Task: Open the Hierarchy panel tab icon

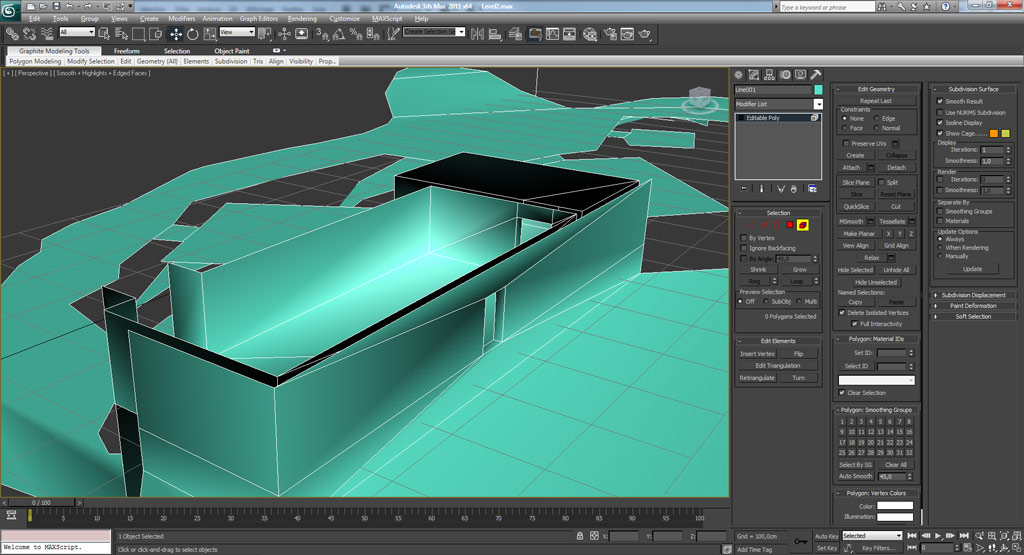Action: tap(771, 74)
